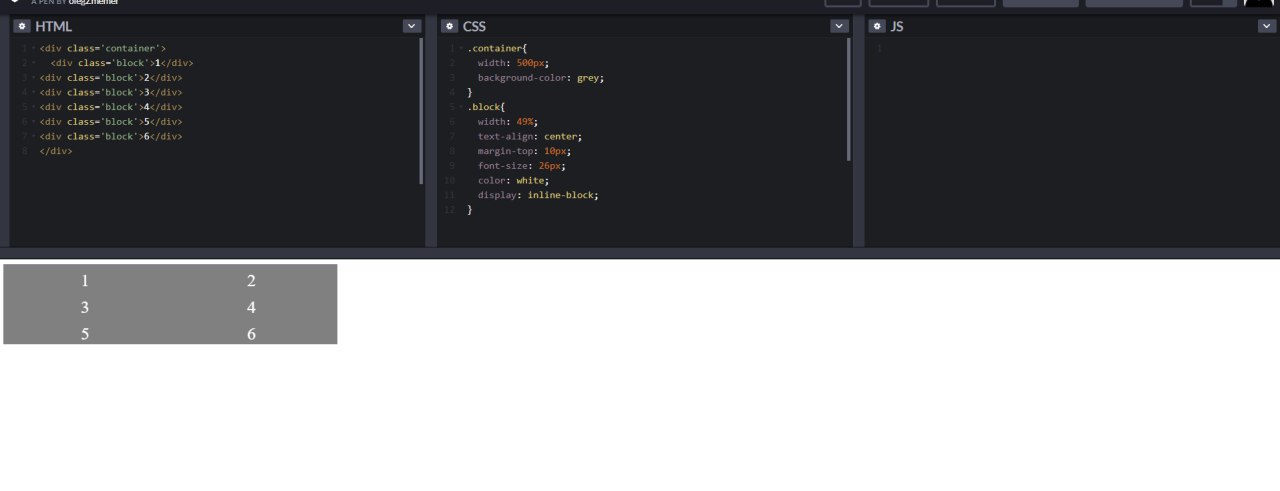1280x491 pixels.
Task: Click block number 6 in the preview
Action: pos(251,334)
